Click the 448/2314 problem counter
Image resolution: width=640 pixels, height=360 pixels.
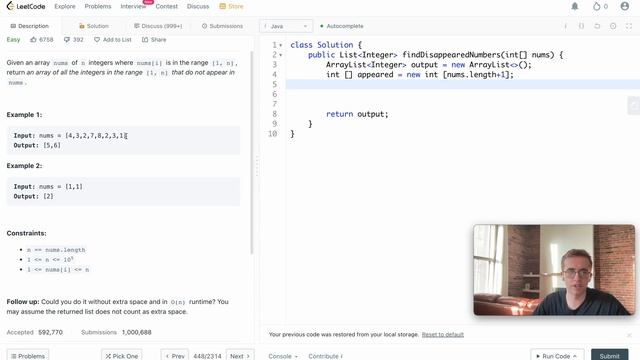point(207,356)
